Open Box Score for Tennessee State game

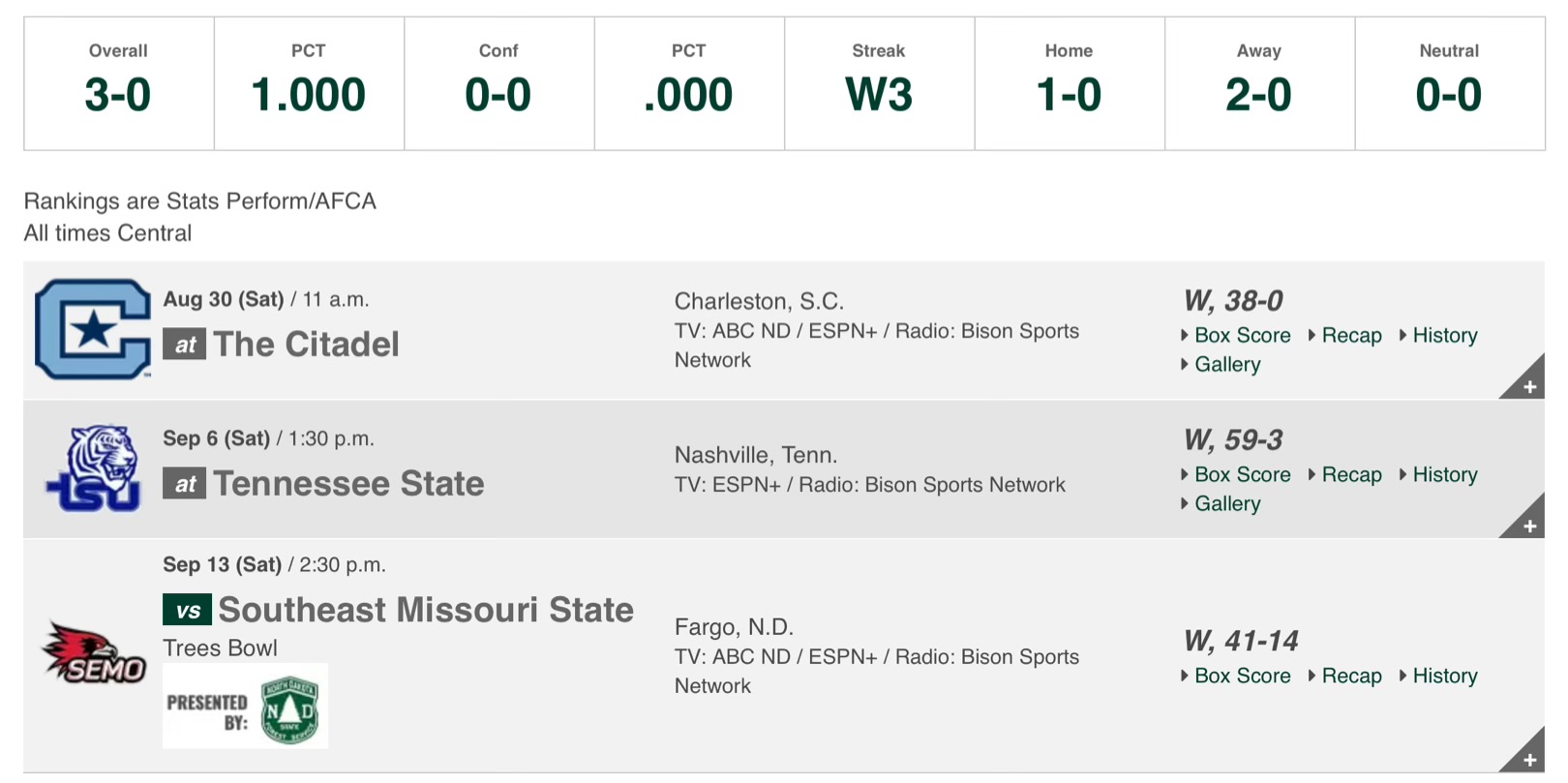(1242, 475)
